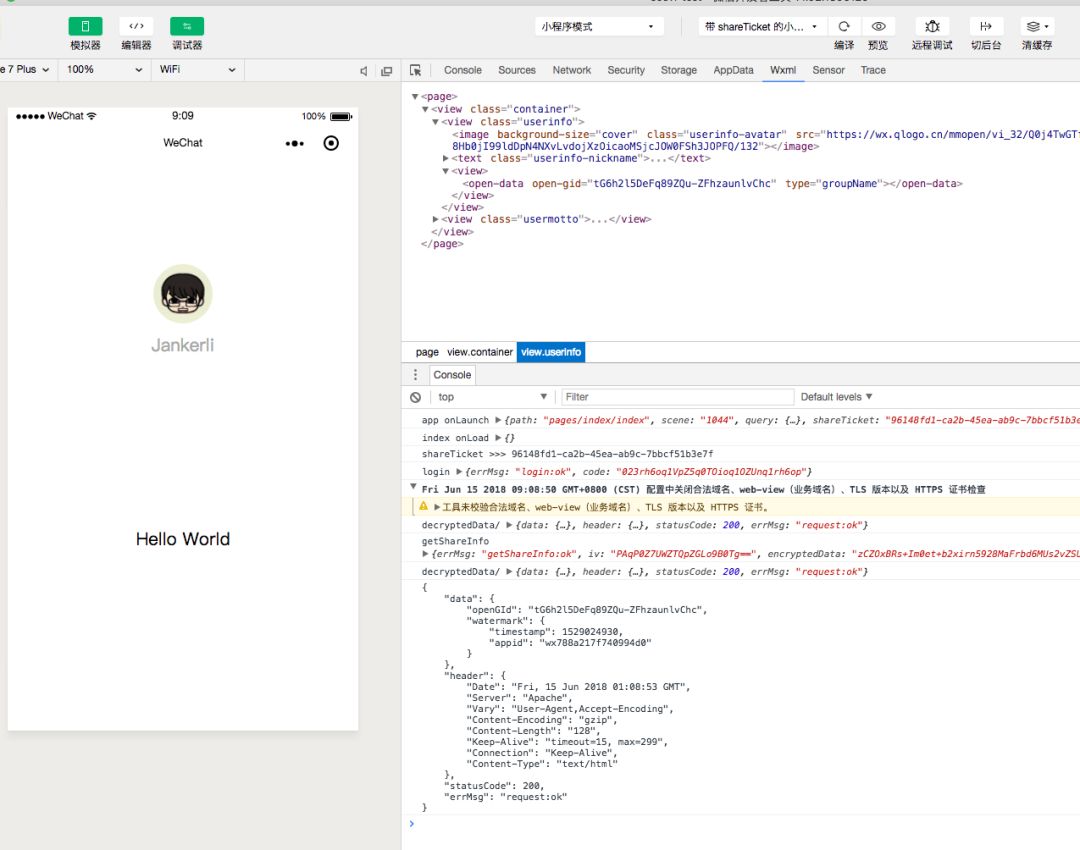
Task: Open remote debugging (远程调试) bug icon
Action: (932, 26)
